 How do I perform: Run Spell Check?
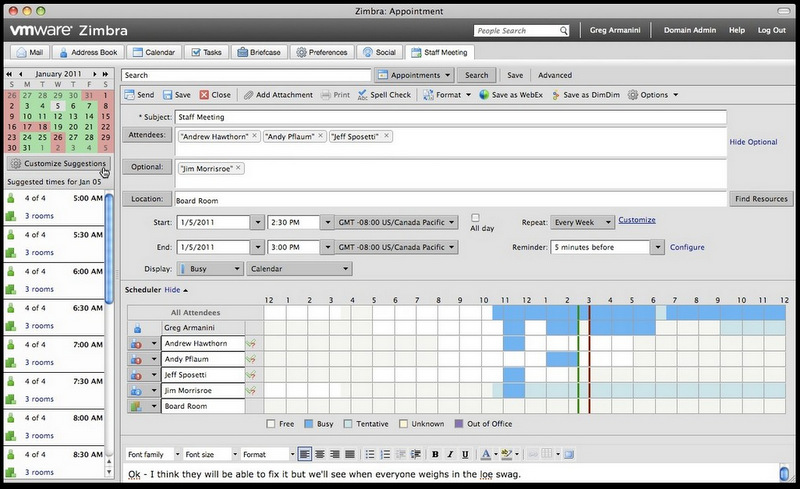[384, 95]
